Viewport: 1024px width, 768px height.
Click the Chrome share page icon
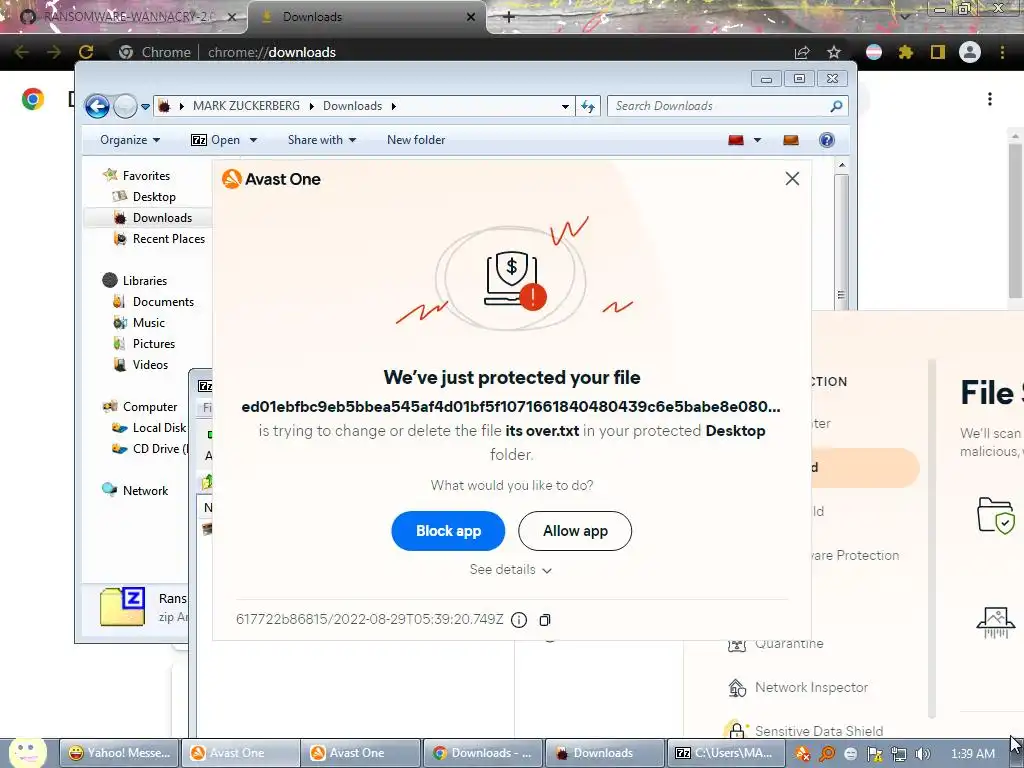(x=802, y=52)
